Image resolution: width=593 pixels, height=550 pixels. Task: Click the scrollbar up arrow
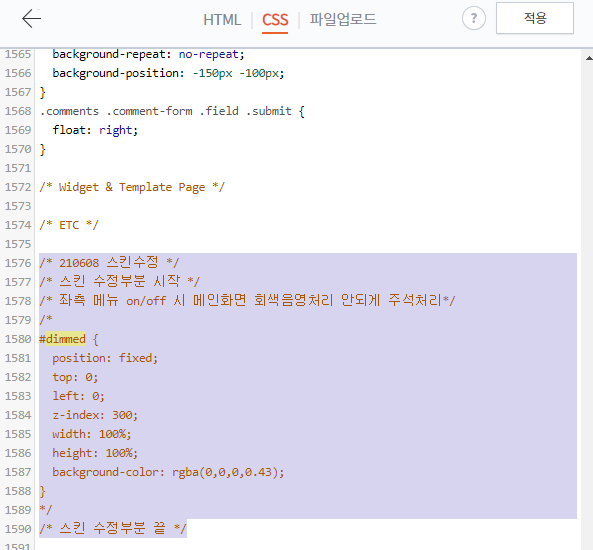[589, 58]
